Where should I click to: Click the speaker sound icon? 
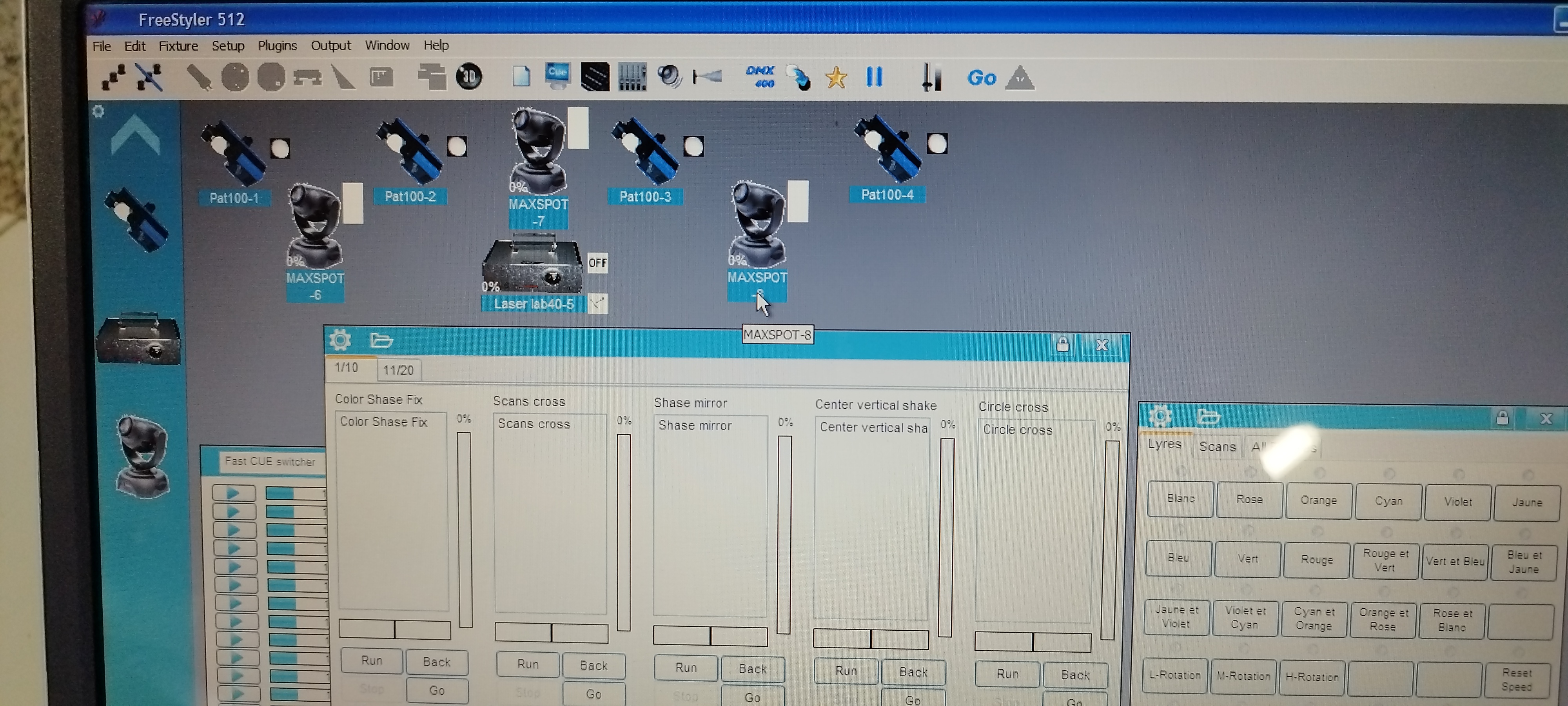coord(670,77)
